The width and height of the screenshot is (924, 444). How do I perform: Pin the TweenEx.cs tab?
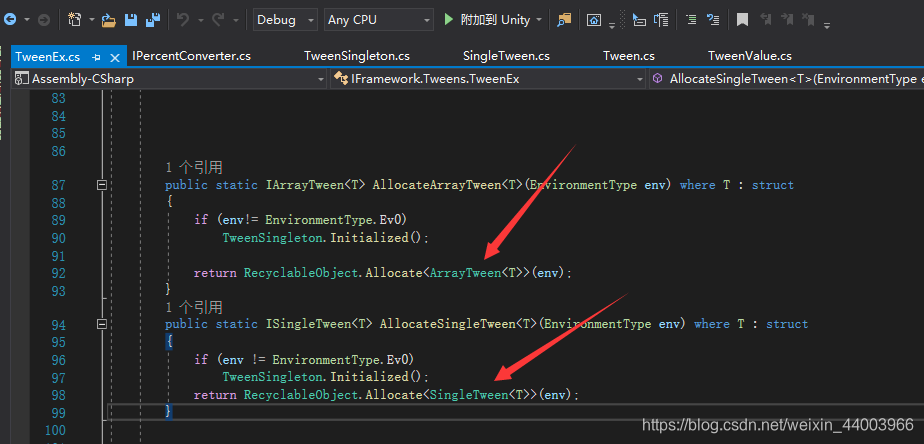click(x=97, y=57)
